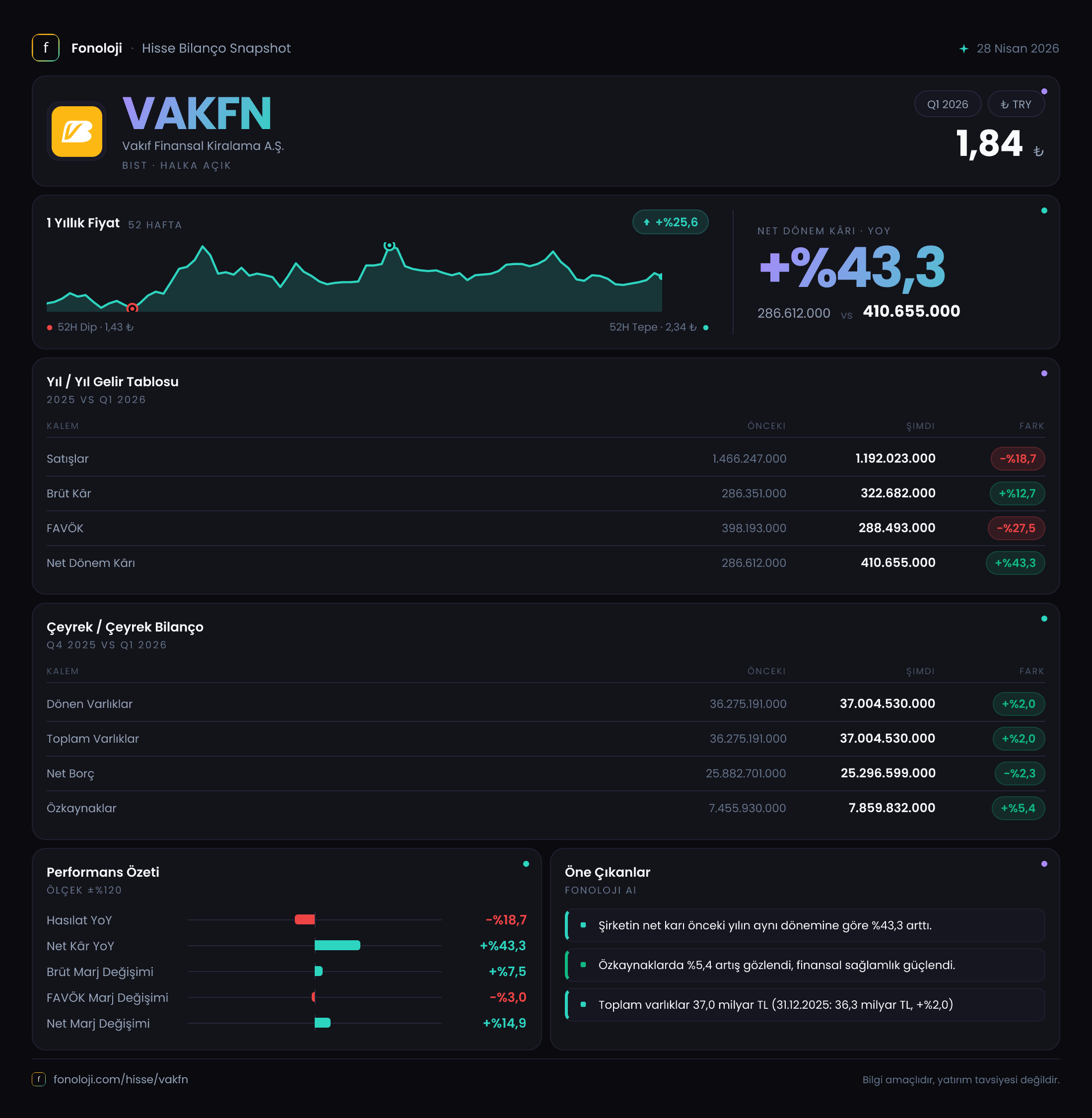Click the sparkle icon beside 28 Nisan 2026
1092x1118 pixels.
(964, 49)
